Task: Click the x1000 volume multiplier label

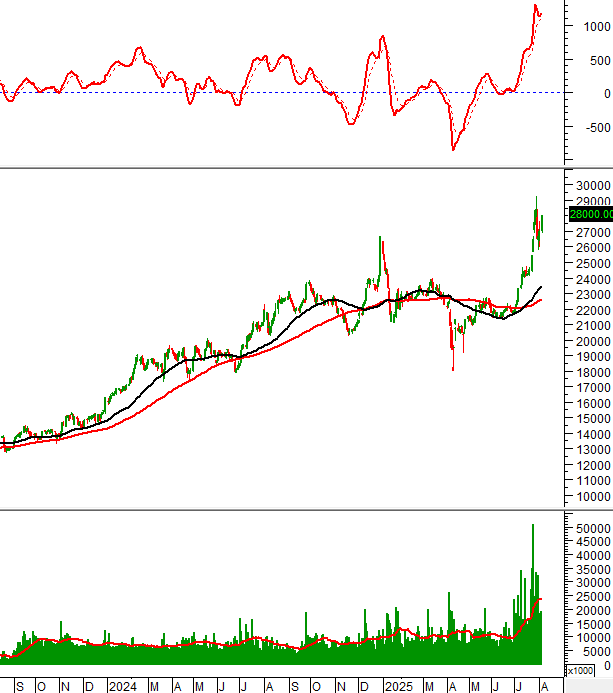Action: click(580, 671)
